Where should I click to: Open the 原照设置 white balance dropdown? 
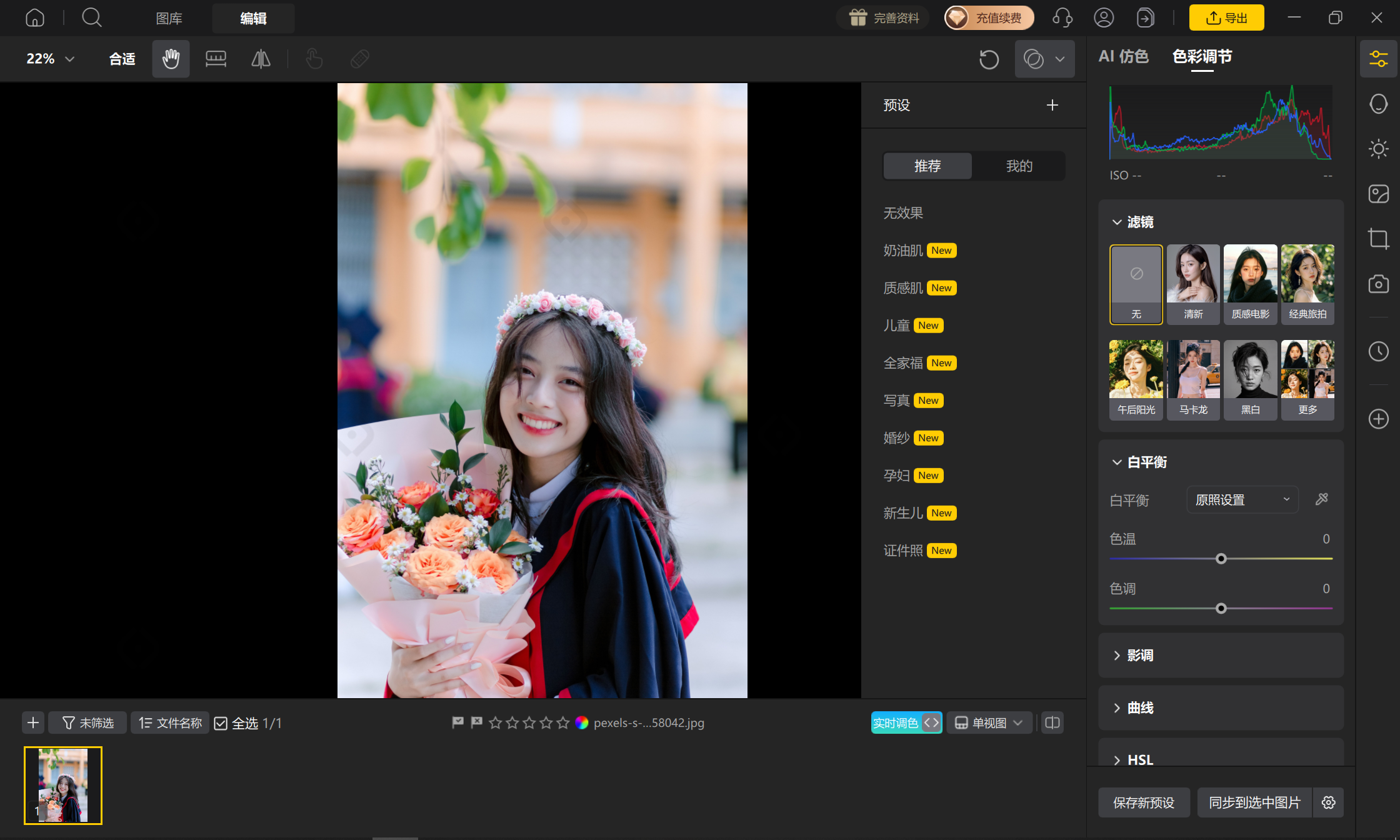click(x=1242, y=500)
